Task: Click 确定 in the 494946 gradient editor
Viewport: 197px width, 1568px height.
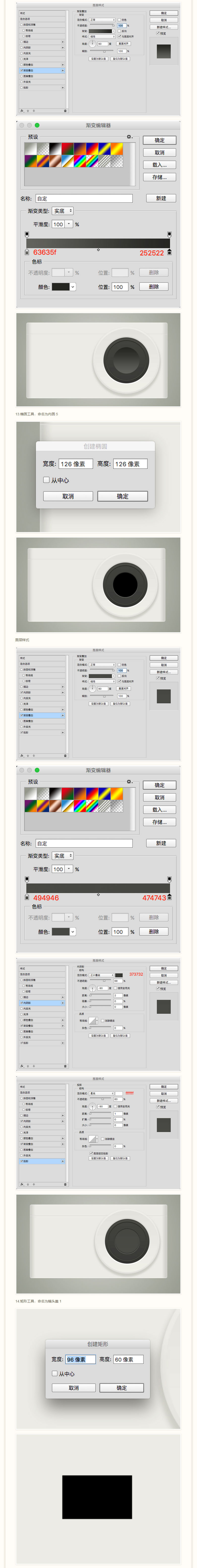Action: coord(159,786)
